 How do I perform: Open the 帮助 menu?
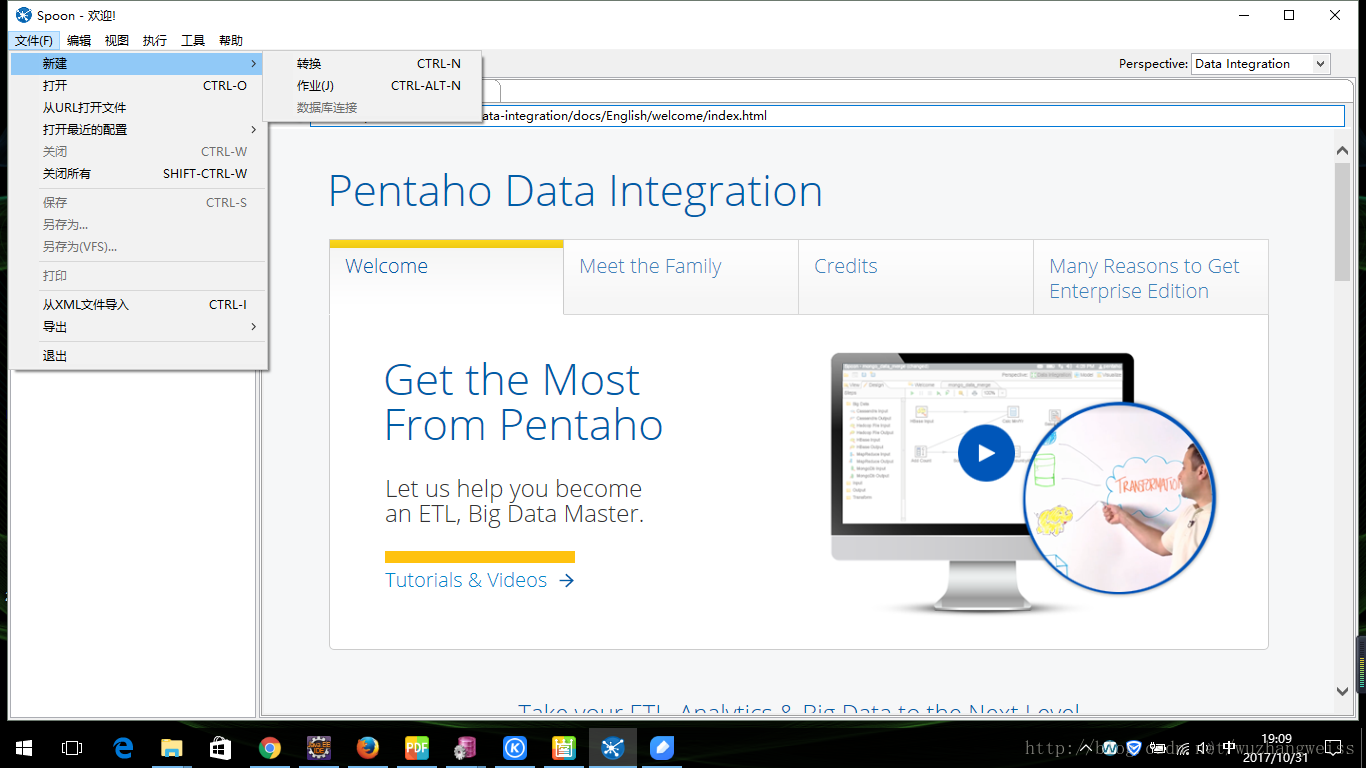point(231,41)
